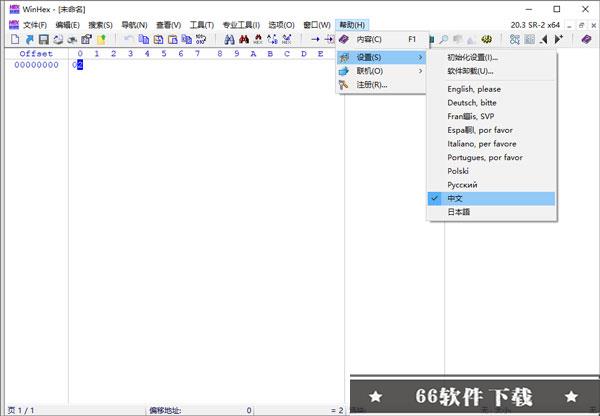This screenshot has height=416, width=600.
Task: Select 初始化设置(I)... in submenu
Action: coord(491,58)
